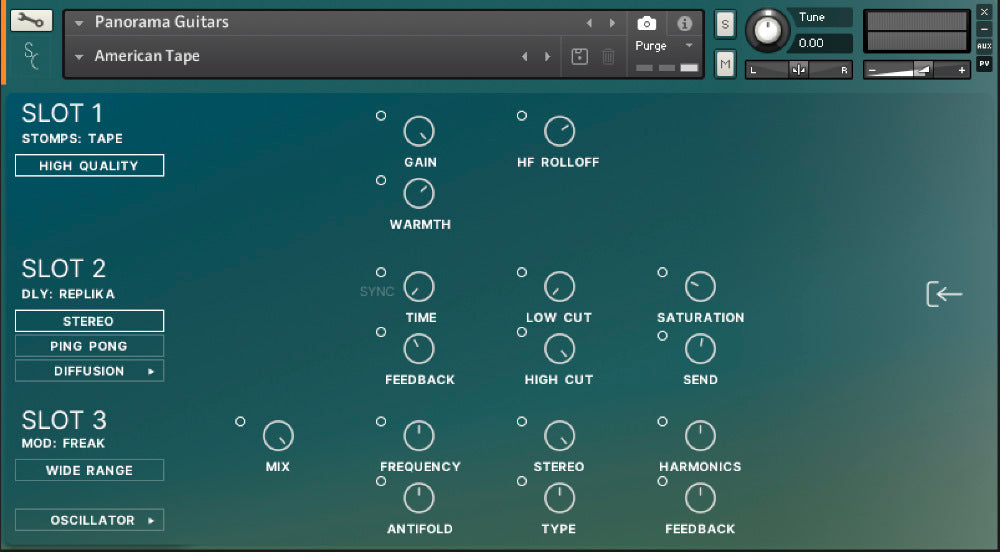This screenshot has width=1000, height=552.
Task: Click the Slot 1 GAIN knob
Action: click(x=419, y=131)
